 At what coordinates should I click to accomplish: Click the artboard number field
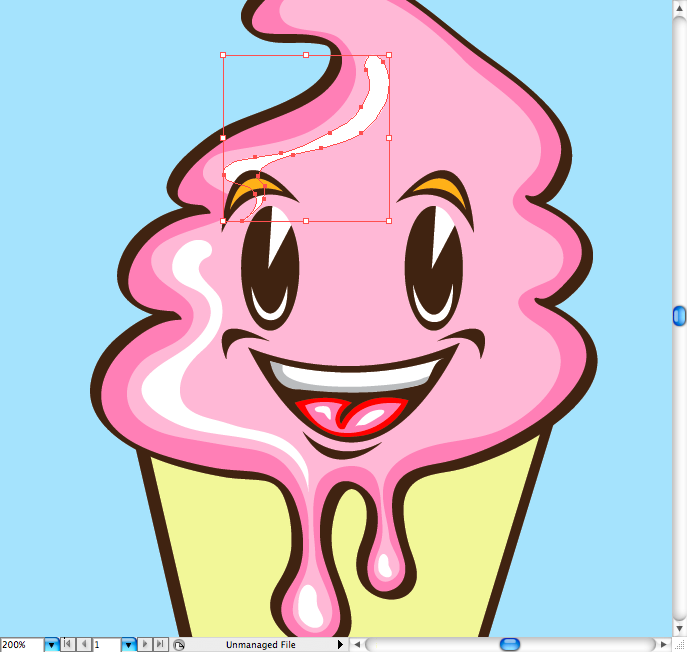tap(106, 645)
